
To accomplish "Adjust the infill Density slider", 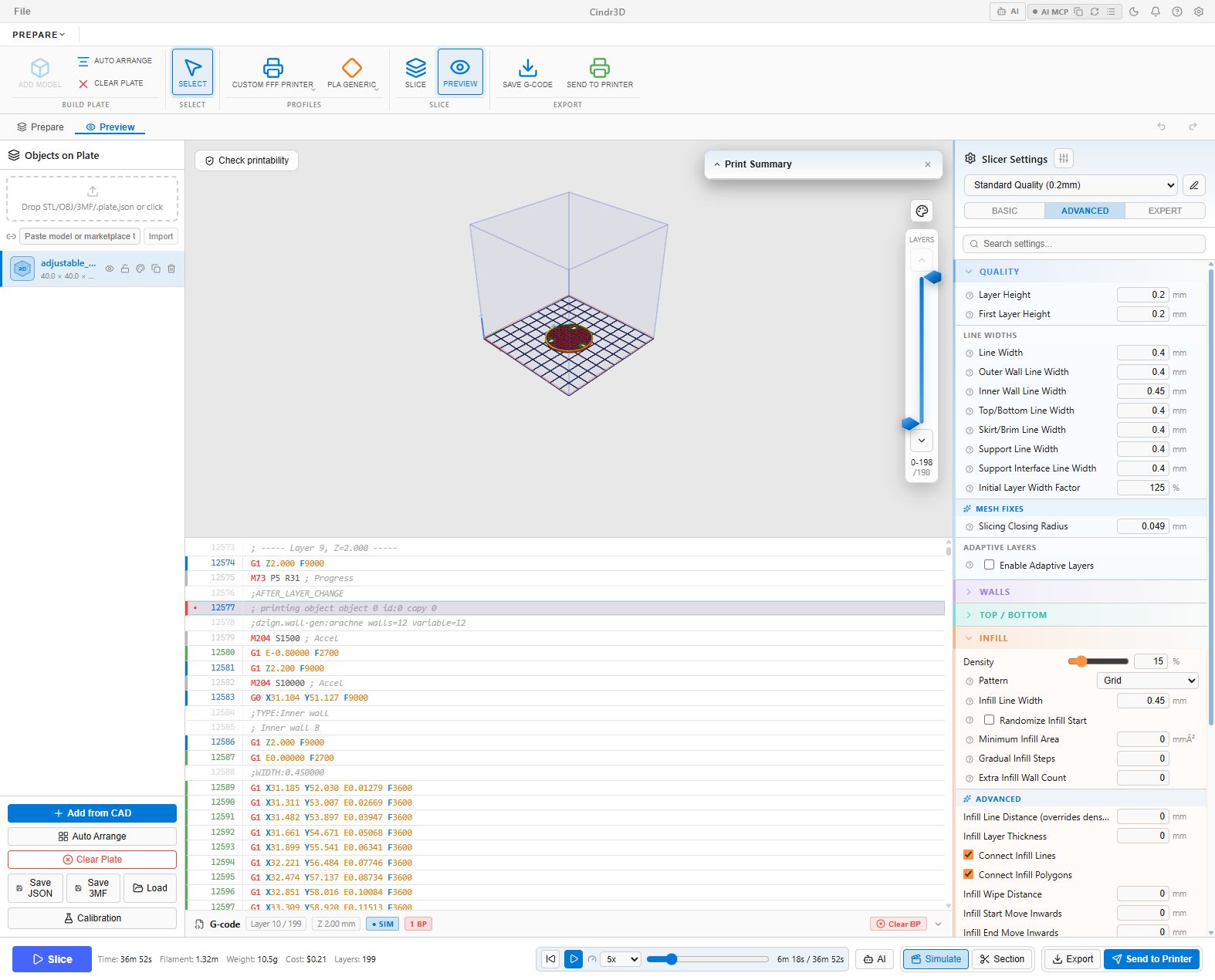I will pos(1098,661).
